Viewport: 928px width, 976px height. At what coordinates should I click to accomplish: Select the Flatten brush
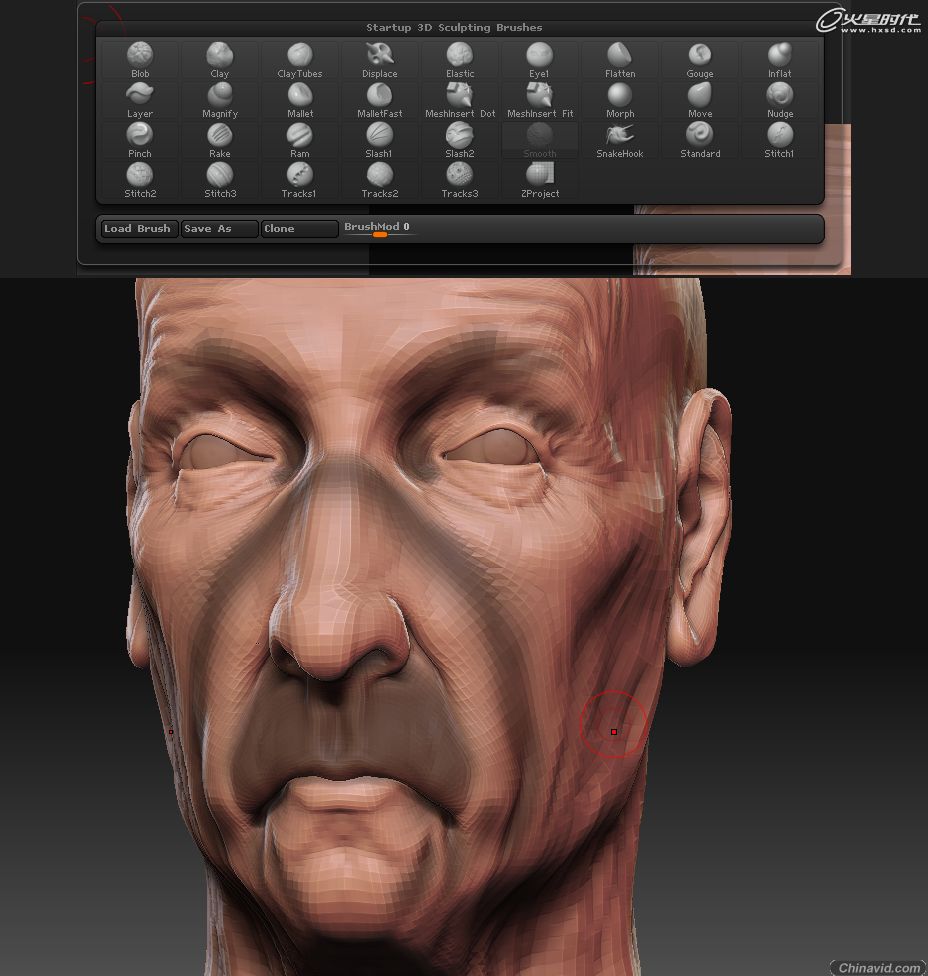coord(620,55)
